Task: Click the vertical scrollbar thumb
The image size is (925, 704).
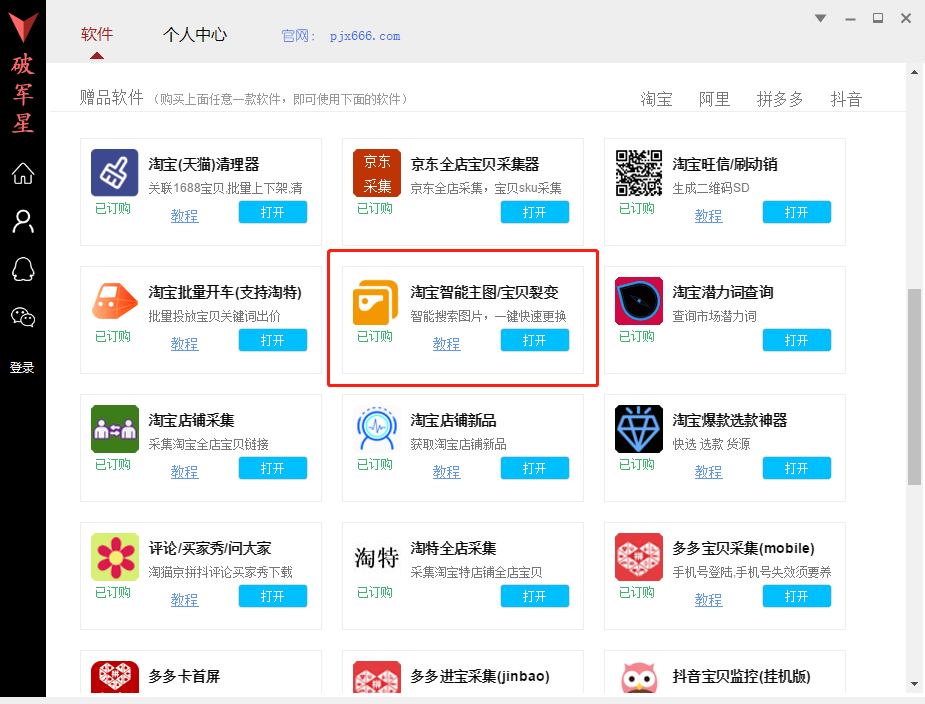Action: click(914, 387)
